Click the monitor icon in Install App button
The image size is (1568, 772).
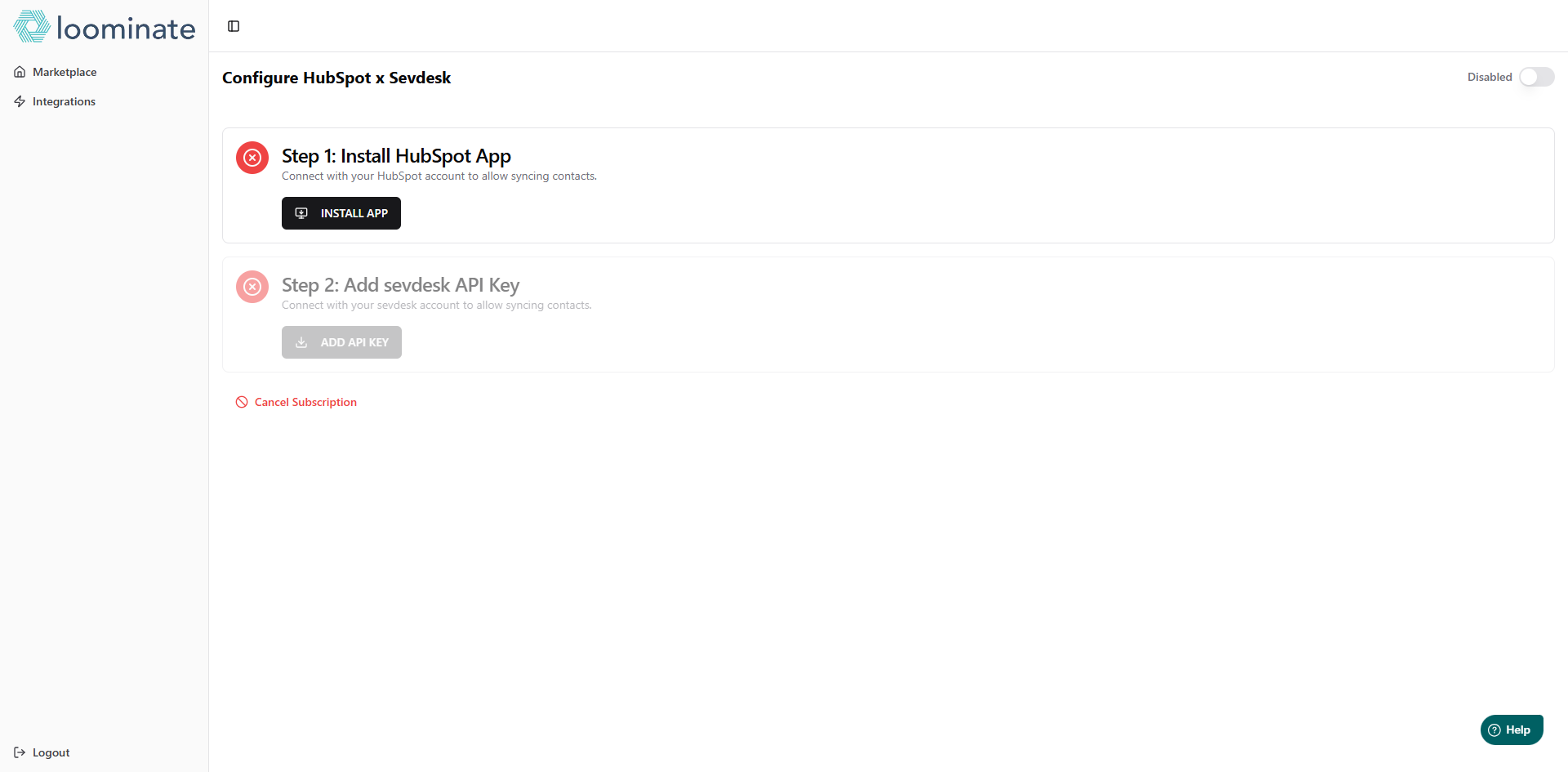coord(301,213)
